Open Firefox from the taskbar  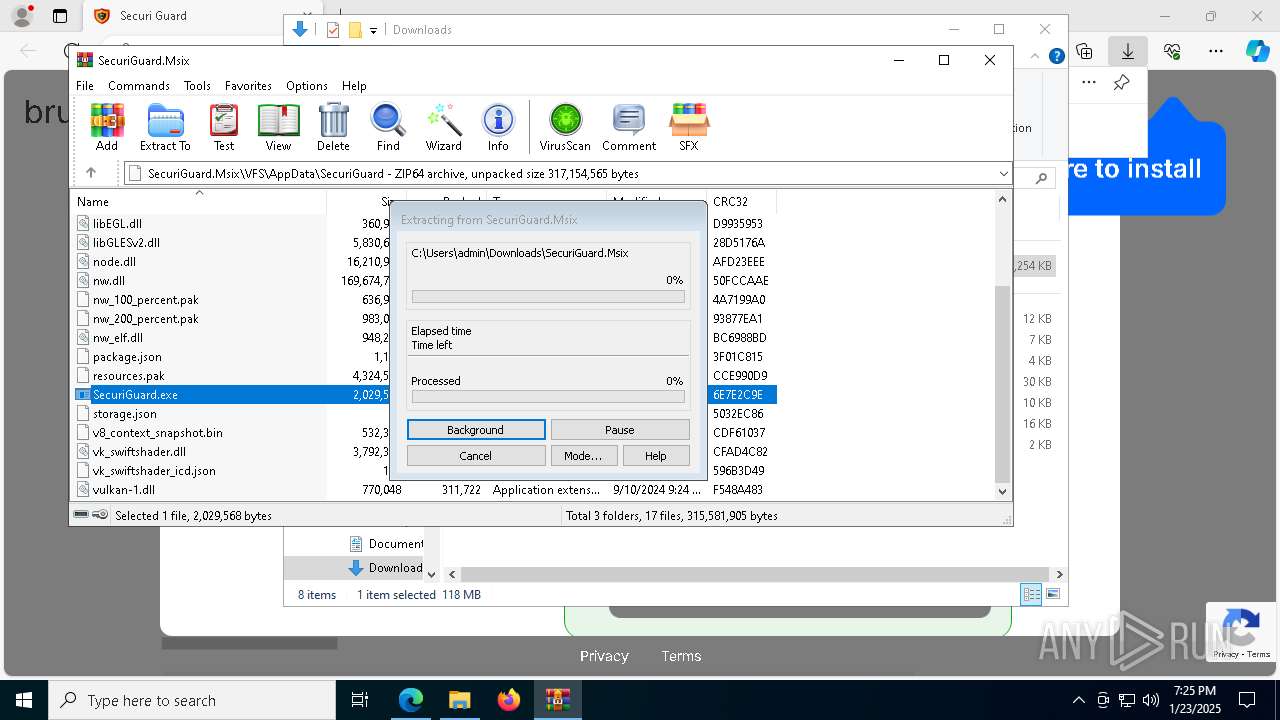click(509, 700)
